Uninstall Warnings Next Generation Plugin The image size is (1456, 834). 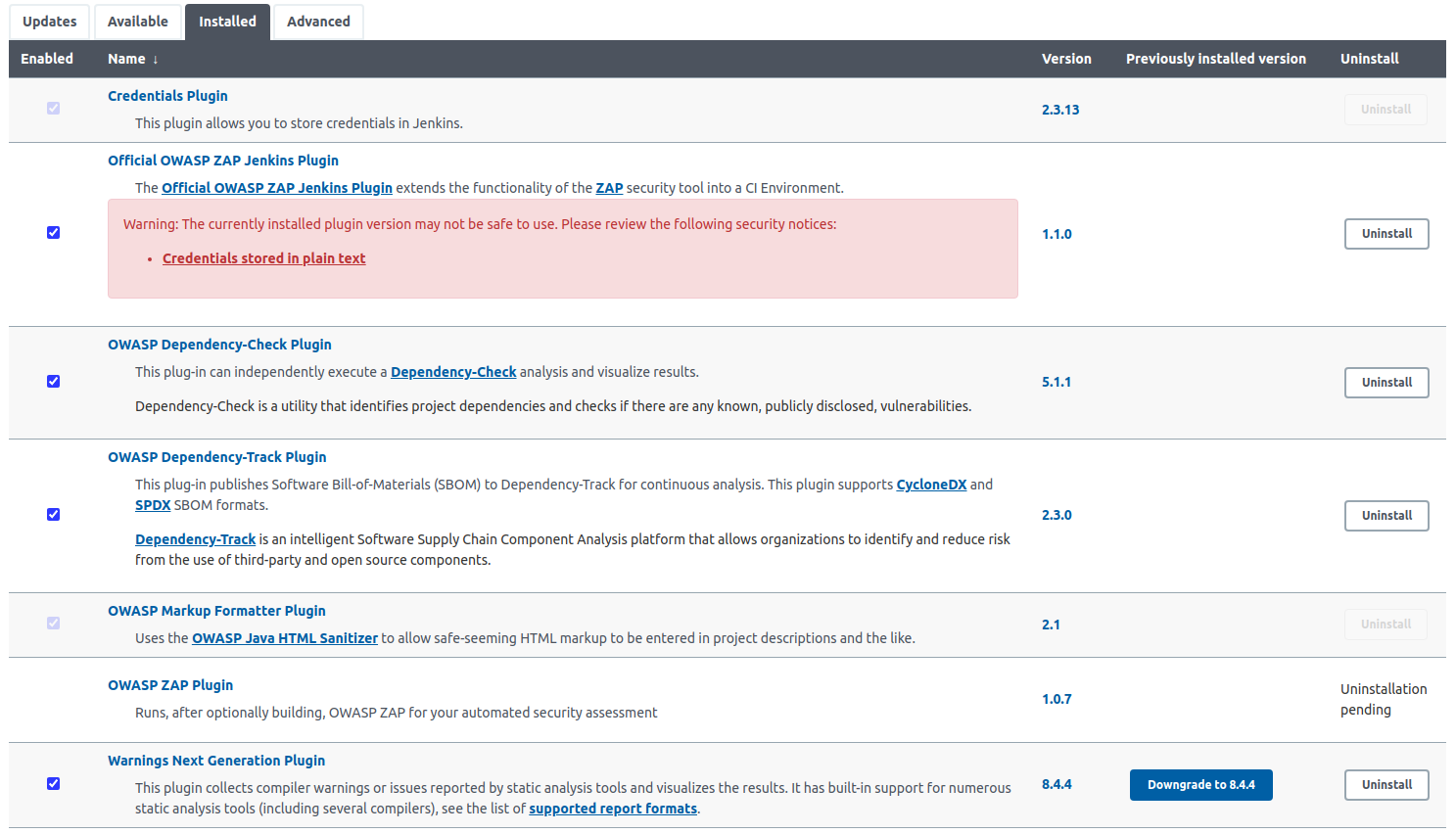click(1386, 785)
